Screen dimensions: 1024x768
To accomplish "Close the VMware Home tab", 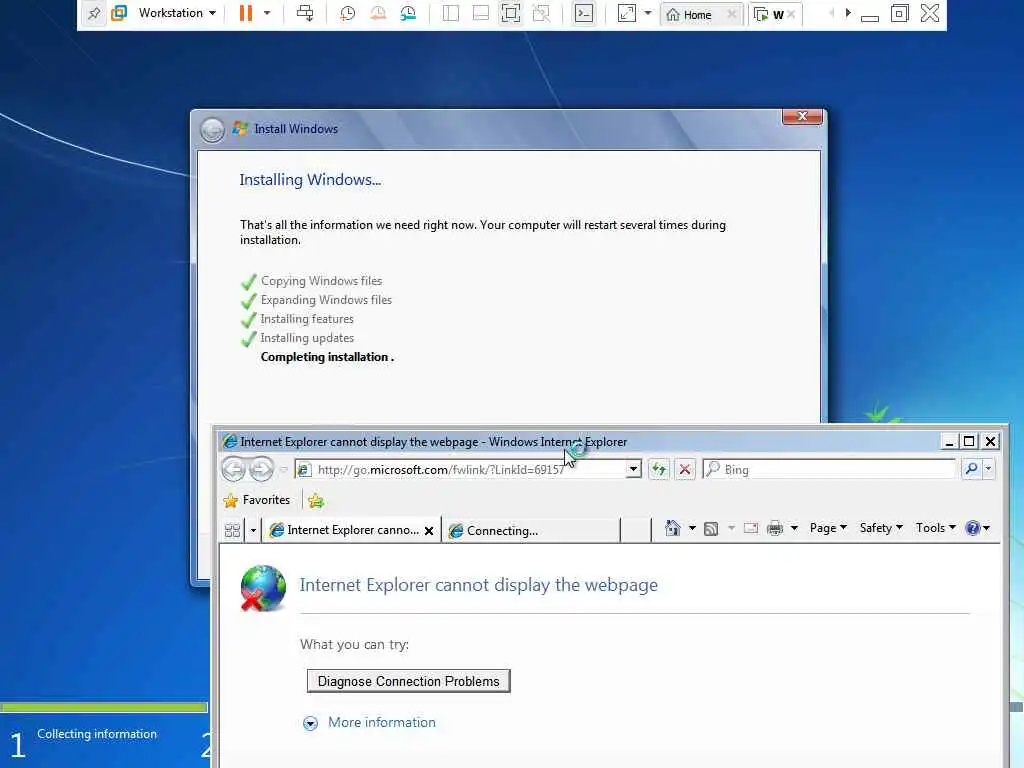I will [x=731, y=14].
